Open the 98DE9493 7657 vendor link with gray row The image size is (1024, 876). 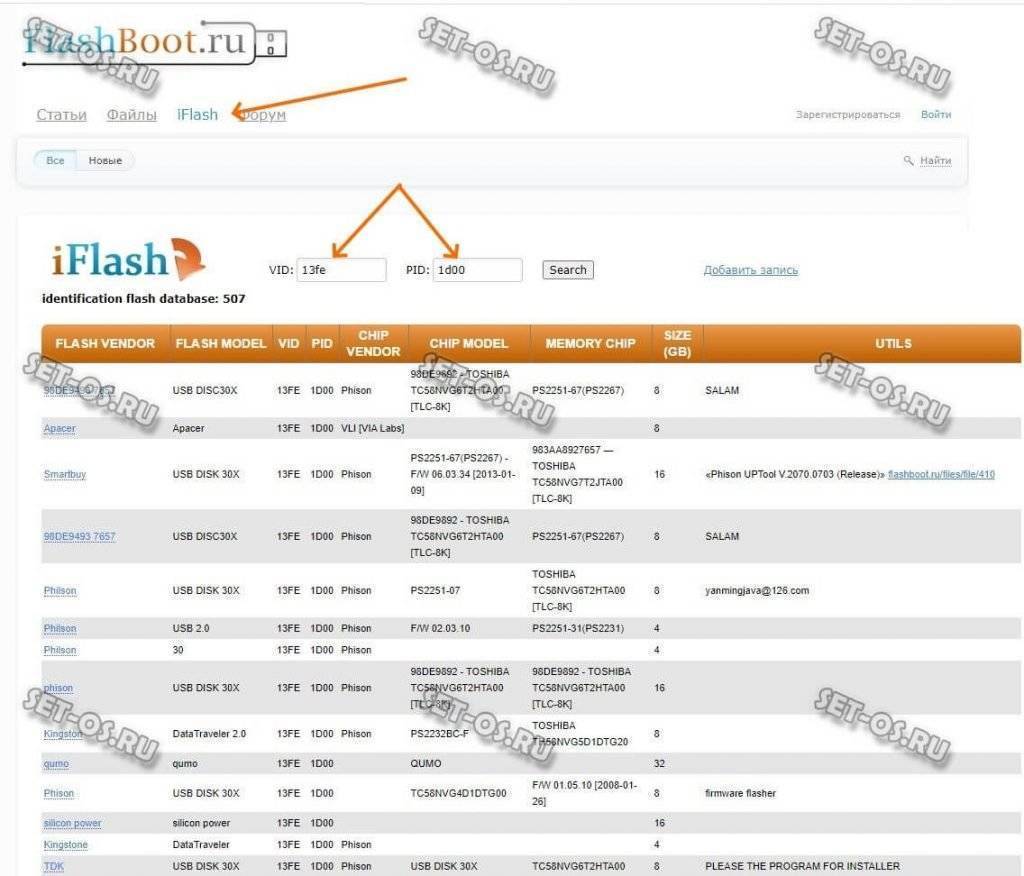pos(79,536)
